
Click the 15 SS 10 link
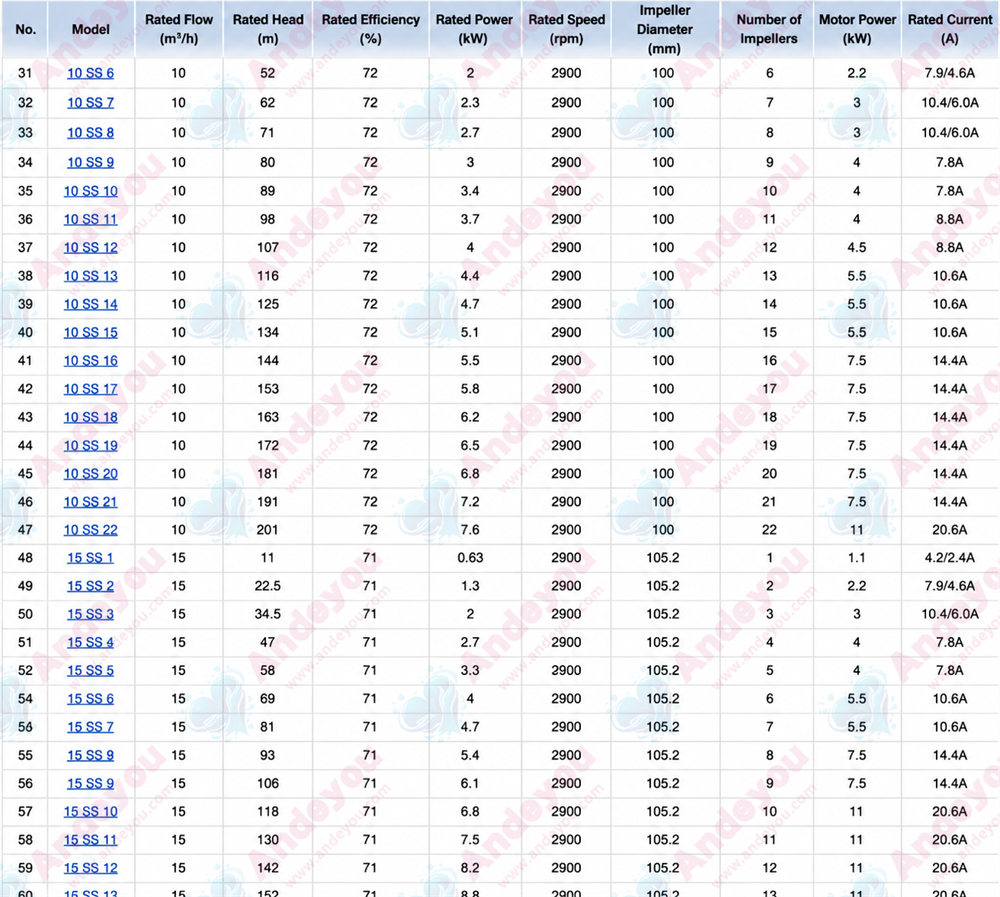91,812
